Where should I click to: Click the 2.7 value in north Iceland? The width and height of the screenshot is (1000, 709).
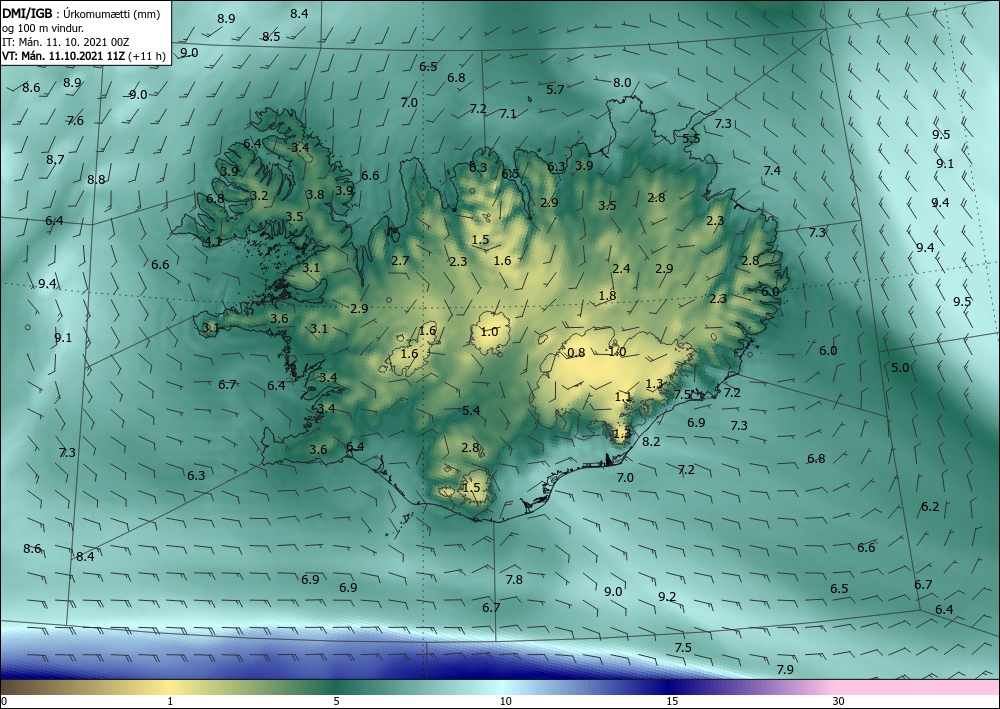[x=401, y=261]
